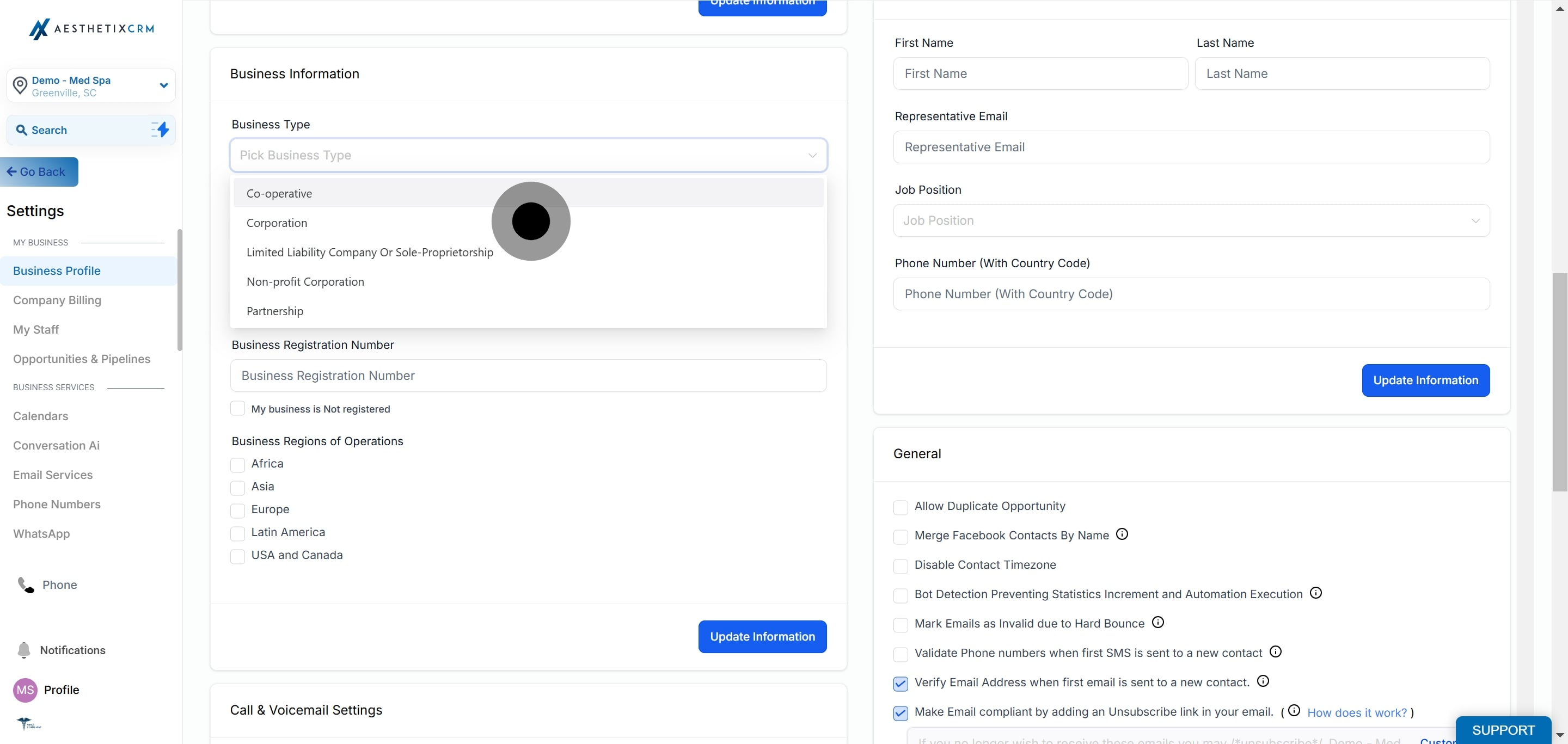1568x744 pixels.
Task: Click the MS profile avatar
Action: pos(25,690)
